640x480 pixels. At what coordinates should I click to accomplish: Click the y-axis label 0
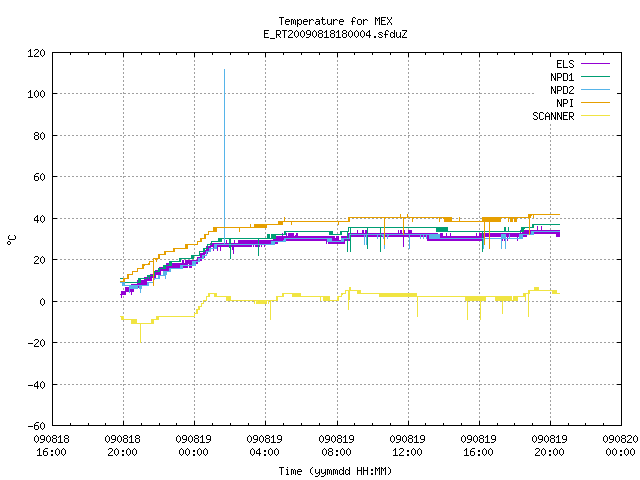(x=42, y=302)
